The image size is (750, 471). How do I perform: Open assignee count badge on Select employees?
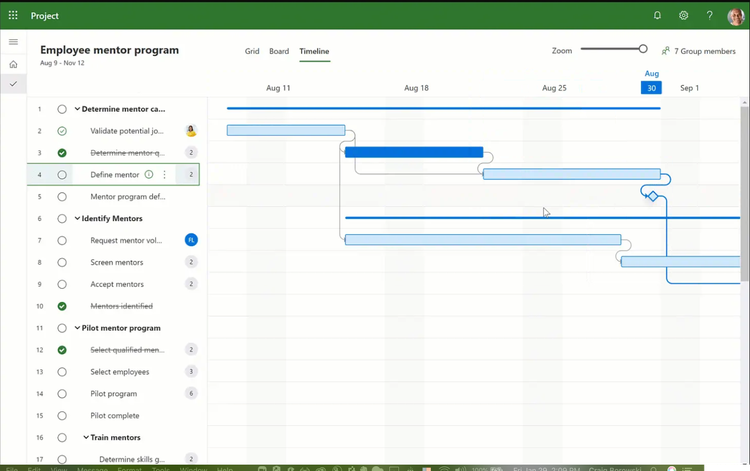(x=191, y=372)
